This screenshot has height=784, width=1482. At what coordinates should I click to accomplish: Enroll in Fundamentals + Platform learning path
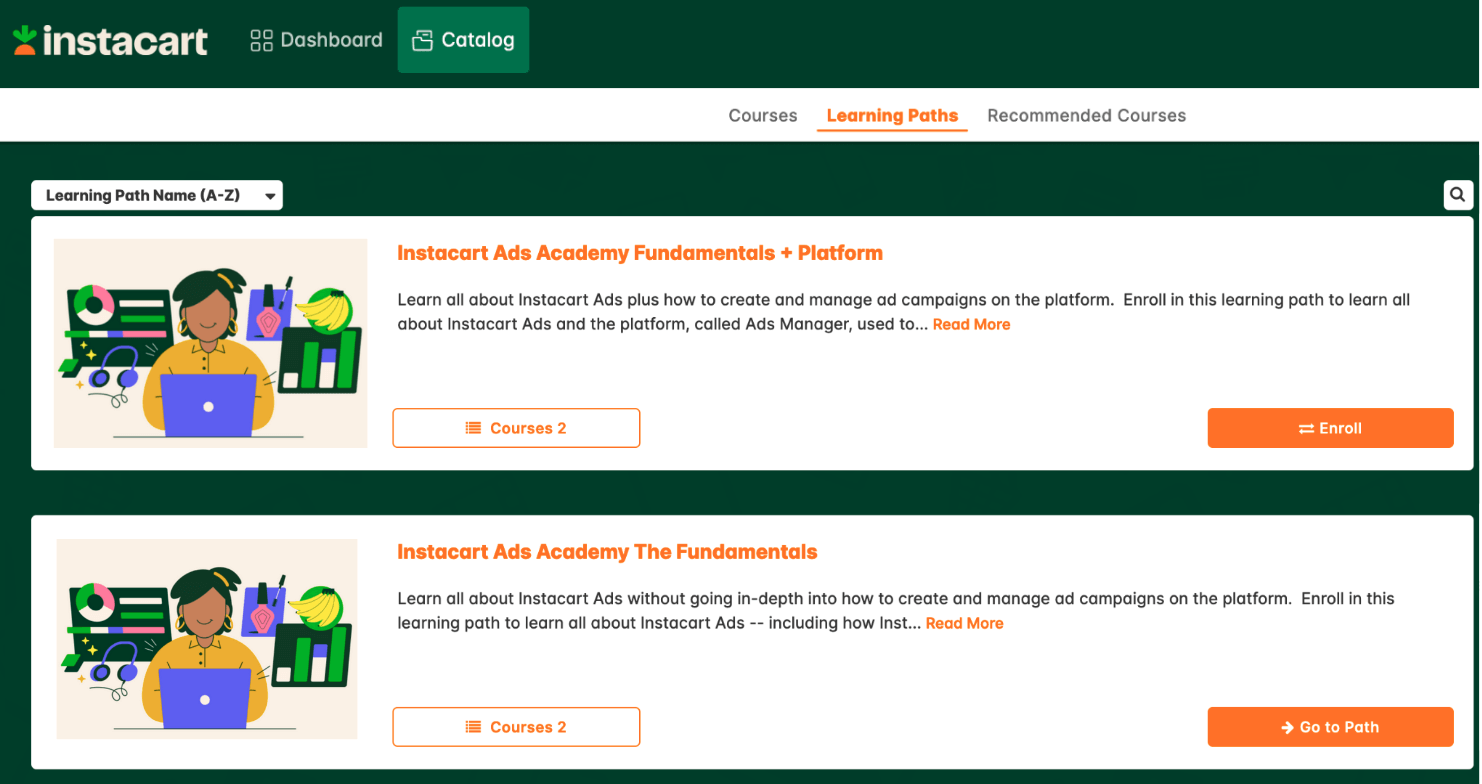point(1330,428)
